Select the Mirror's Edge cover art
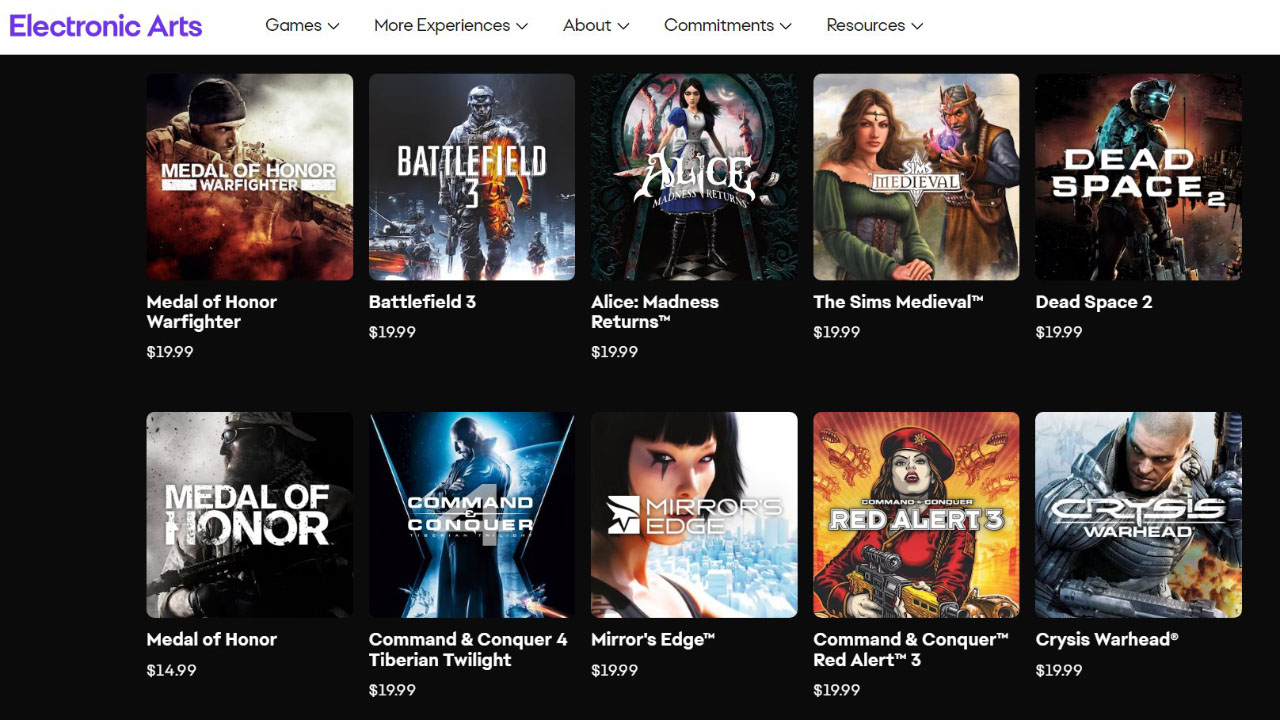Viewport: 1280px width, 720px height. pos(694,515)
